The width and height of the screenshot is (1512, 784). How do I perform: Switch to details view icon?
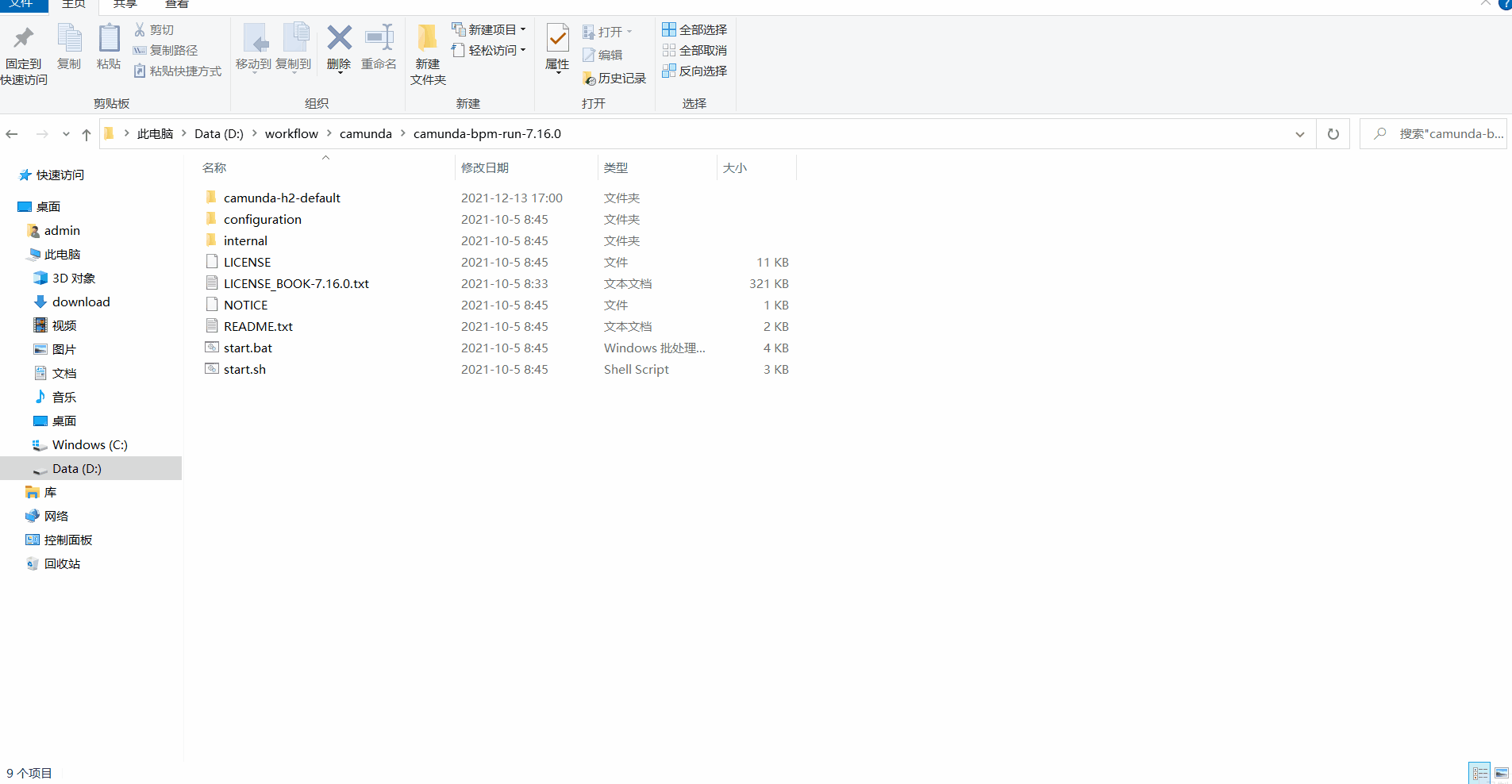(x=1479, y=773)
